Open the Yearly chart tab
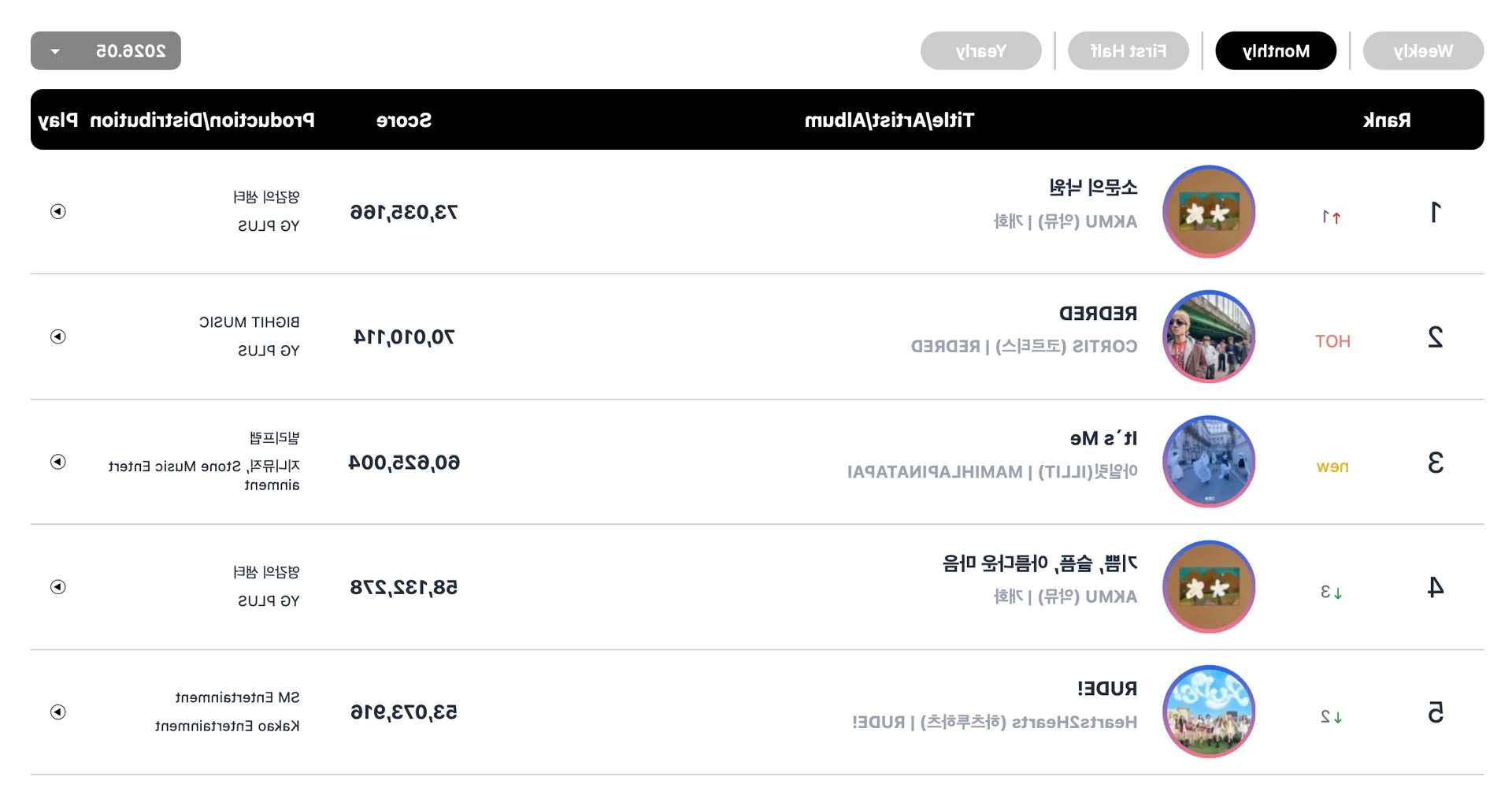Viewport: 1512px width, 788px height. 981,50
